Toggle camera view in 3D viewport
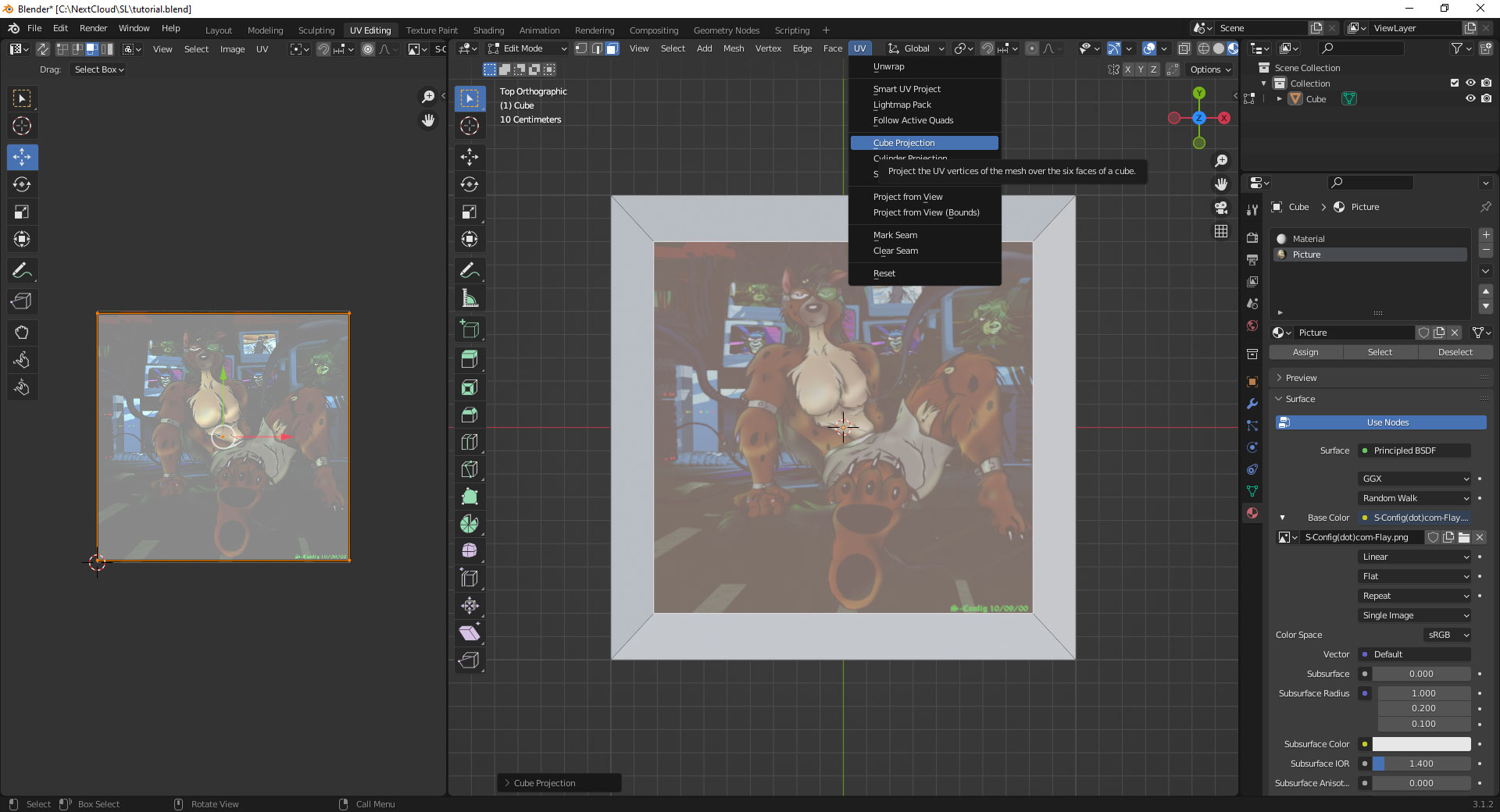This screenshot has height=812, width=1500. tap(1221, 208)
